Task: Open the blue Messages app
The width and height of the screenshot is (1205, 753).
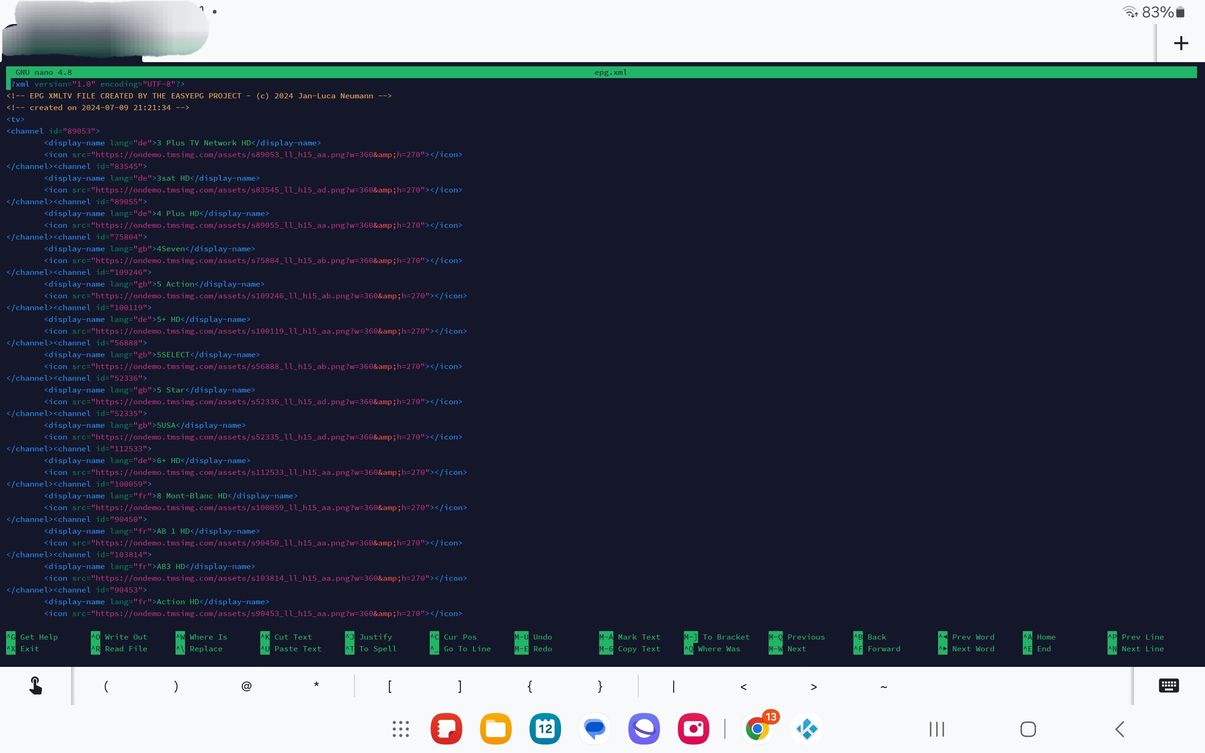Action: tap(595, 729)
